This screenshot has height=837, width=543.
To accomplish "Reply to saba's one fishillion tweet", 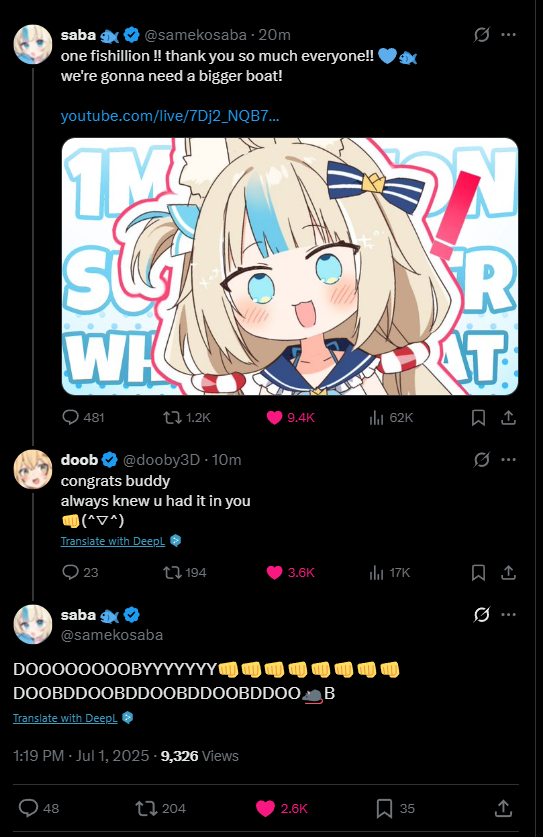I will pos(70,417).
